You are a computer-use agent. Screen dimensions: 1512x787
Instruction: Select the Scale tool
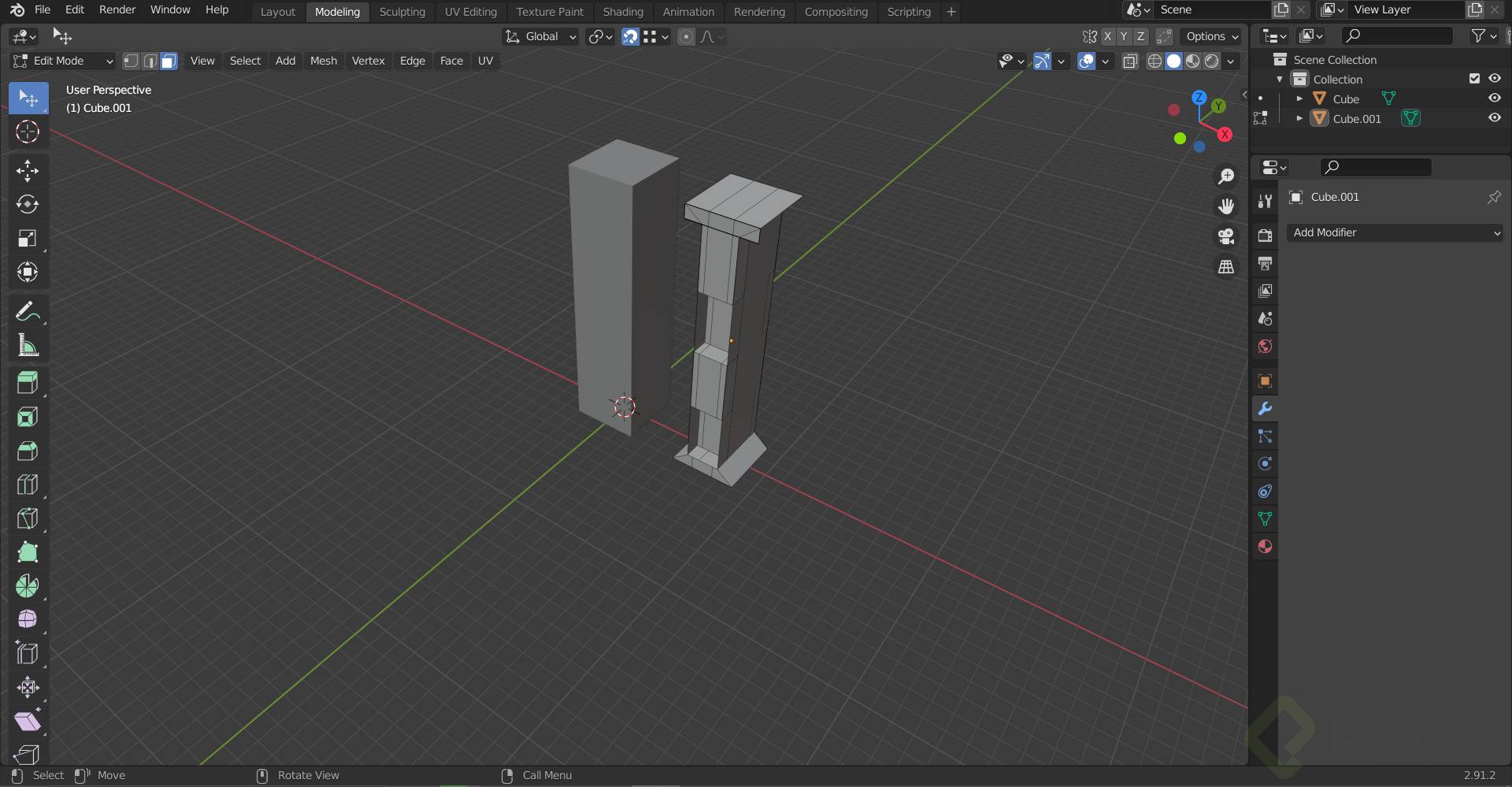(28, 239)
